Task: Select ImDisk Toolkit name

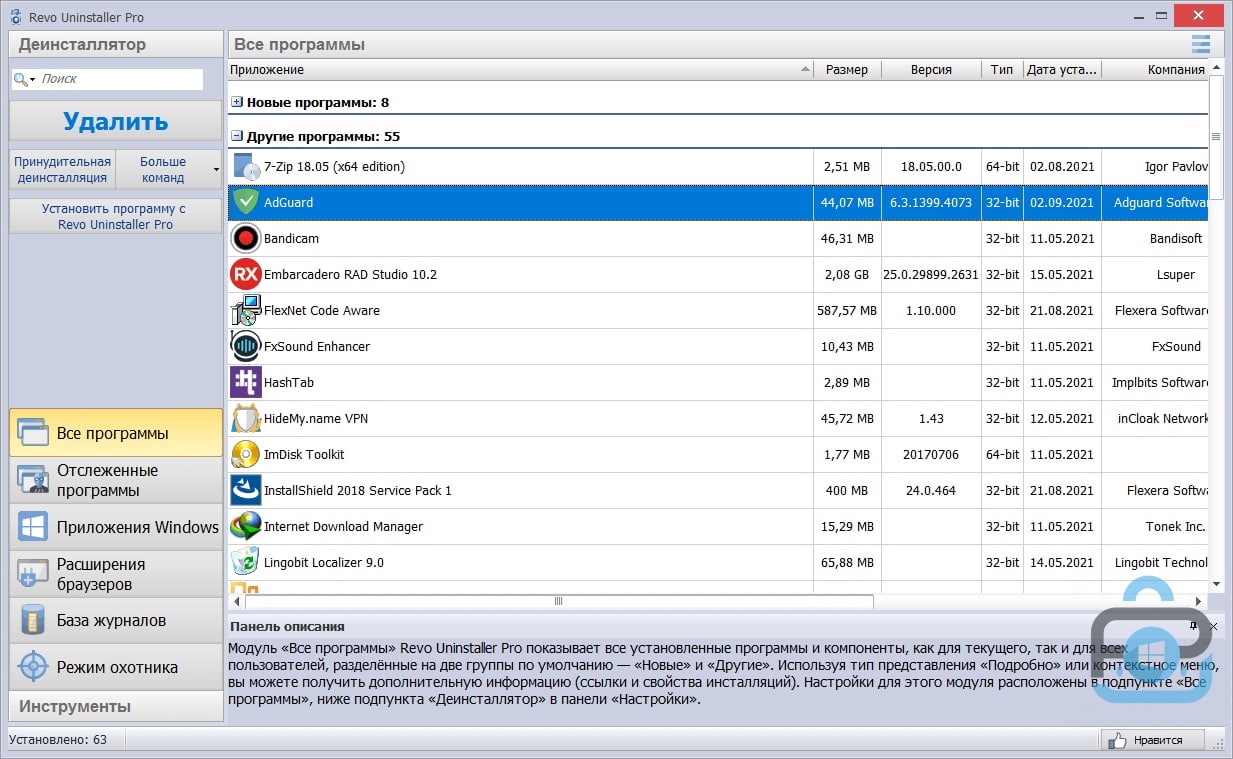Action: pos(304,454)
